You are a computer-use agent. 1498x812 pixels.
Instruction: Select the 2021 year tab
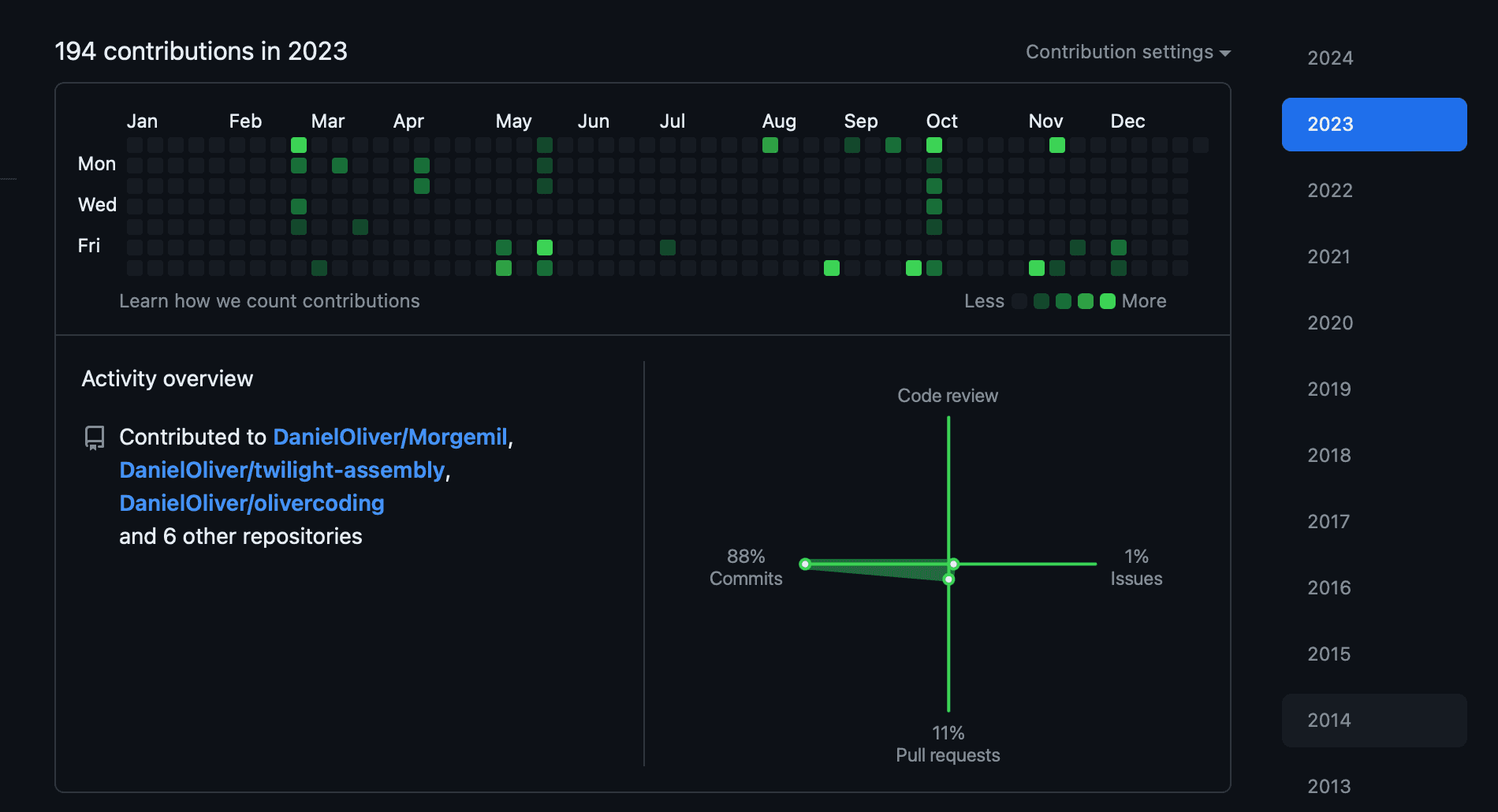1374,257
